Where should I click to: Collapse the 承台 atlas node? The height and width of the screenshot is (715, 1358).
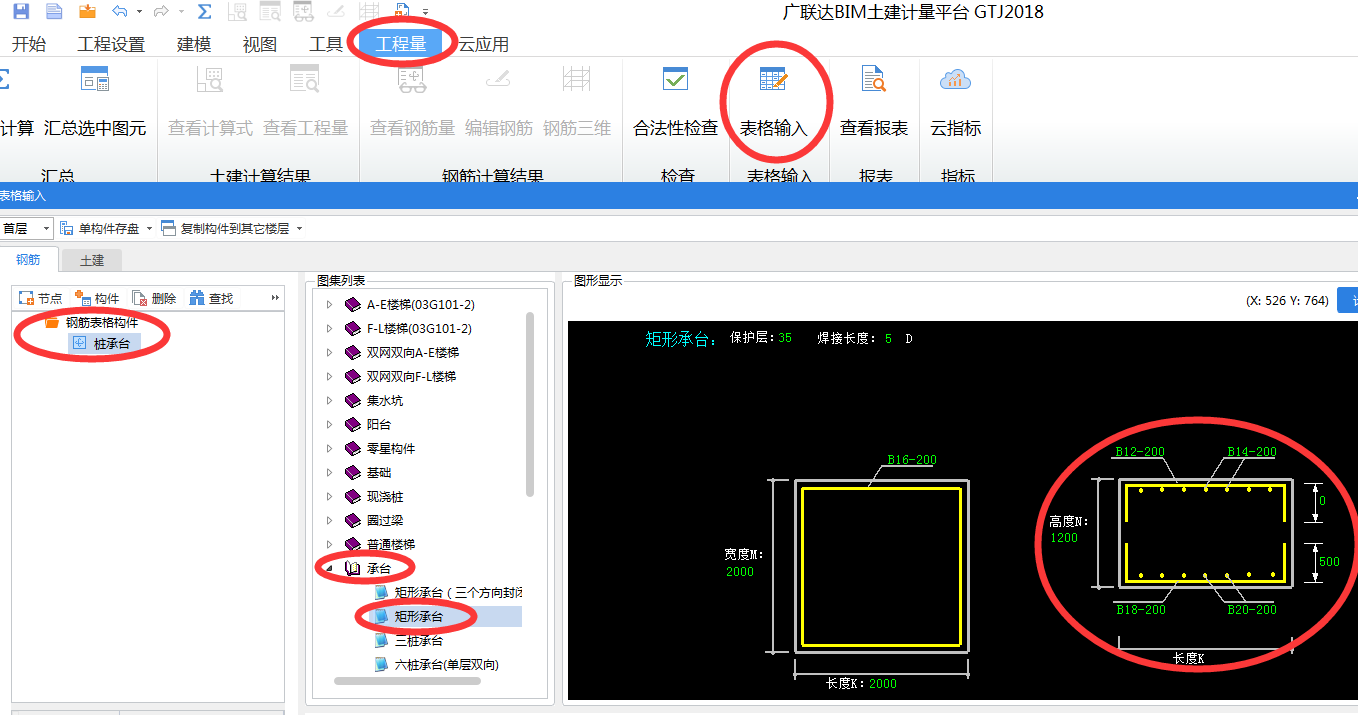329,568
